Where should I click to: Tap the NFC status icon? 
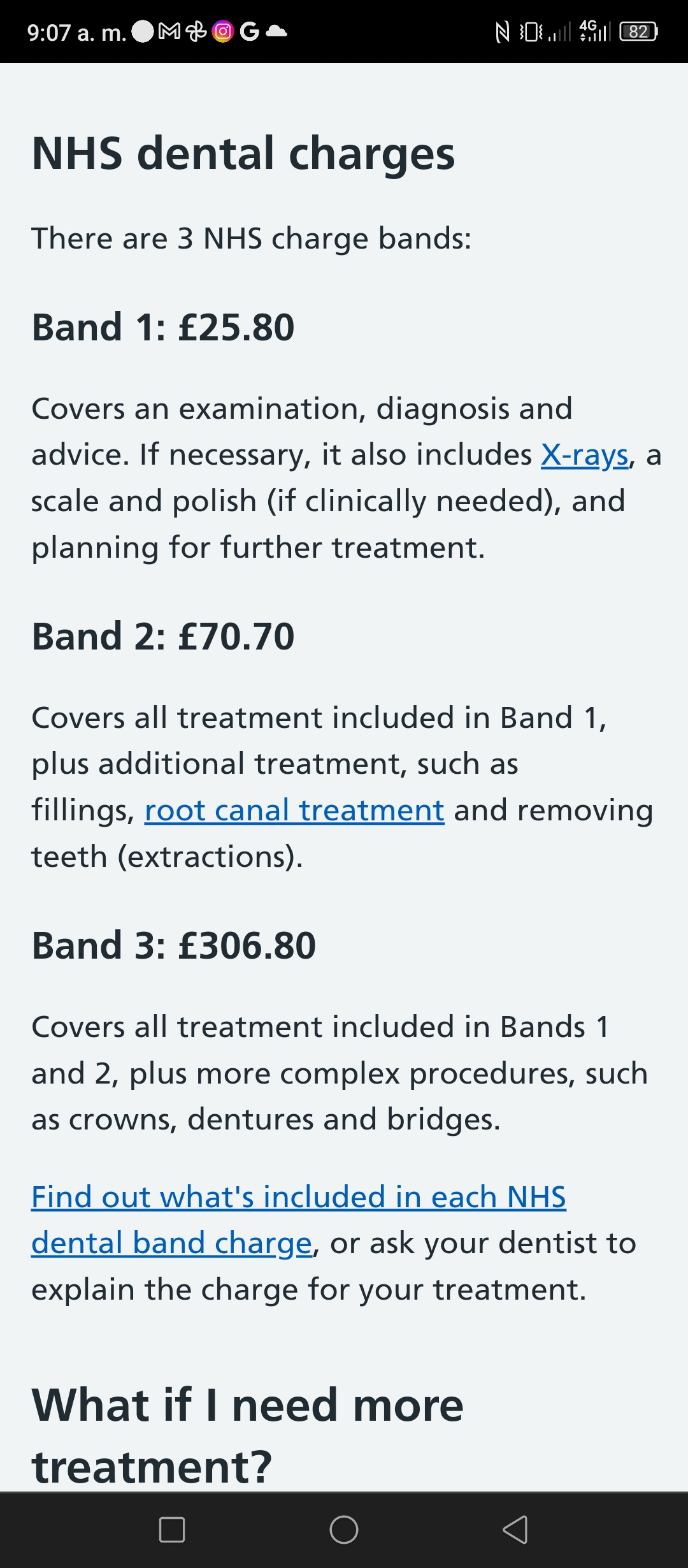click(503, 31)
